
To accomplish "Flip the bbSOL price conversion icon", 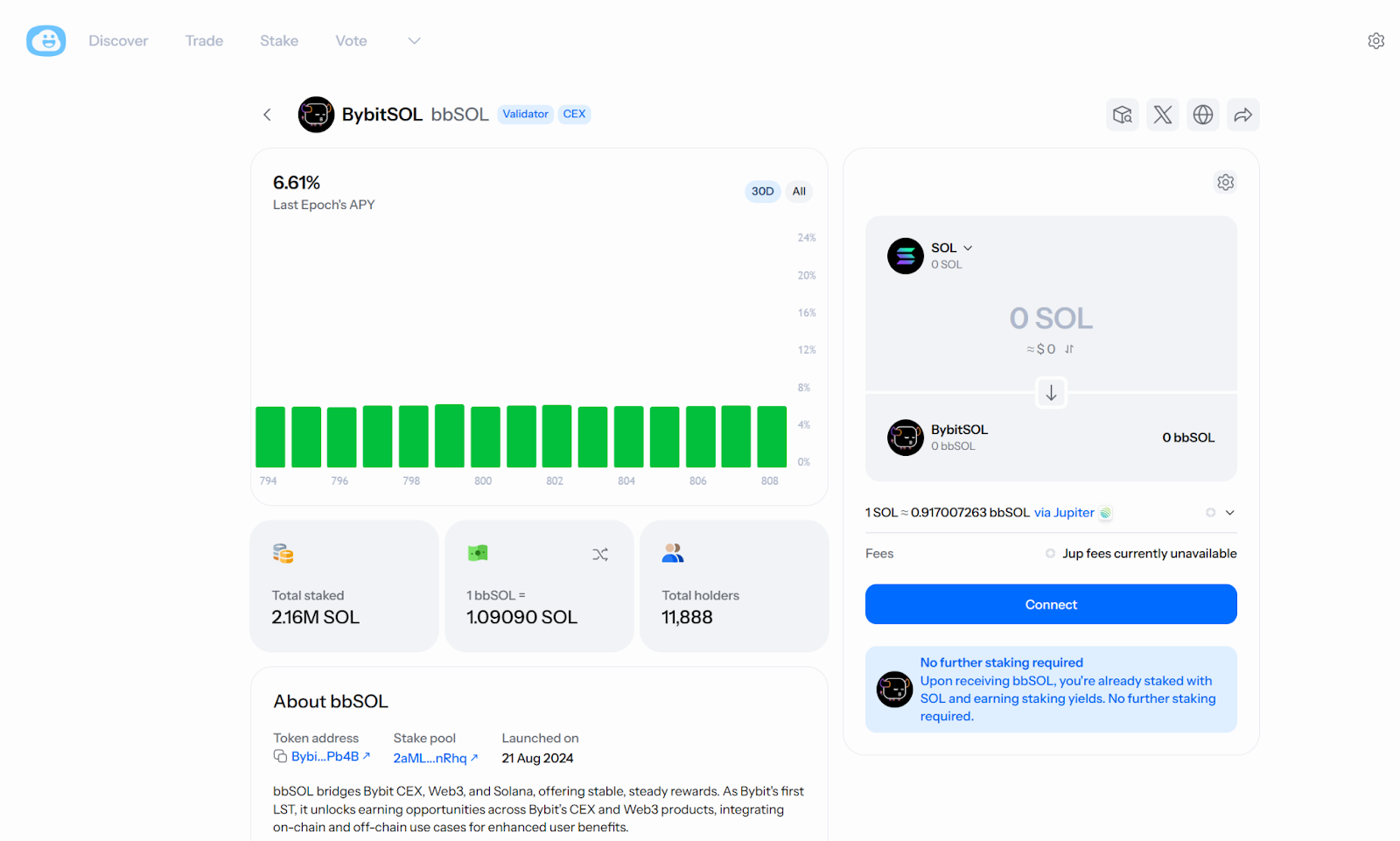I will click(x=600, y=554).
